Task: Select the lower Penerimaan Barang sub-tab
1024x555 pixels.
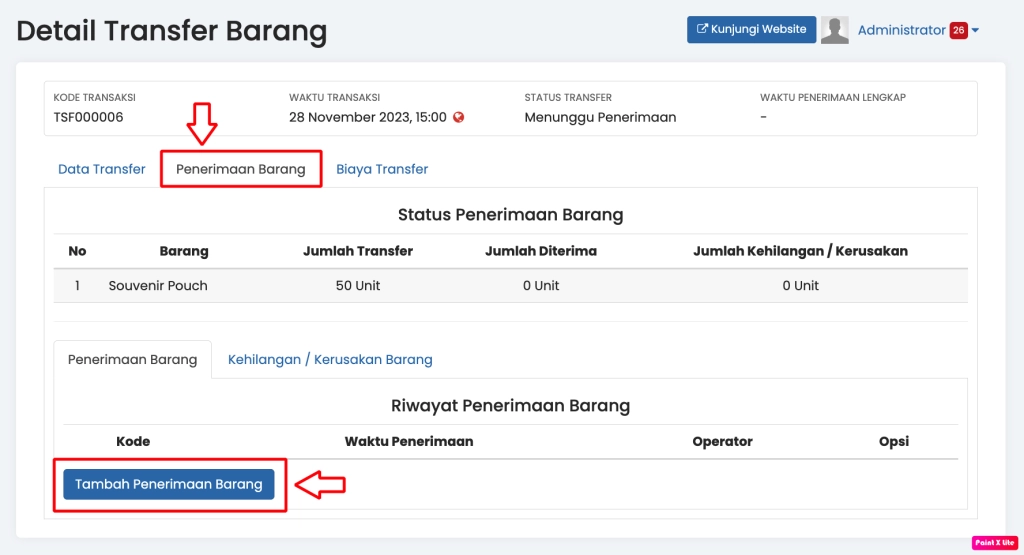Action: [132, 359]
